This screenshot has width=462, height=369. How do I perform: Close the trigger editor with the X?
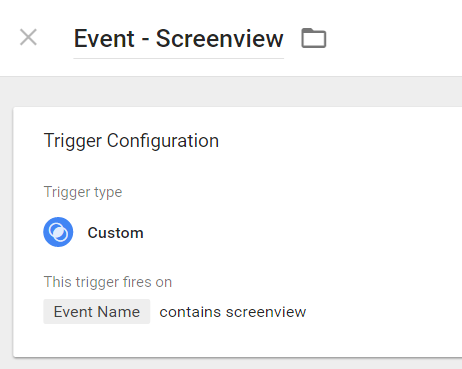coord(28,37)
